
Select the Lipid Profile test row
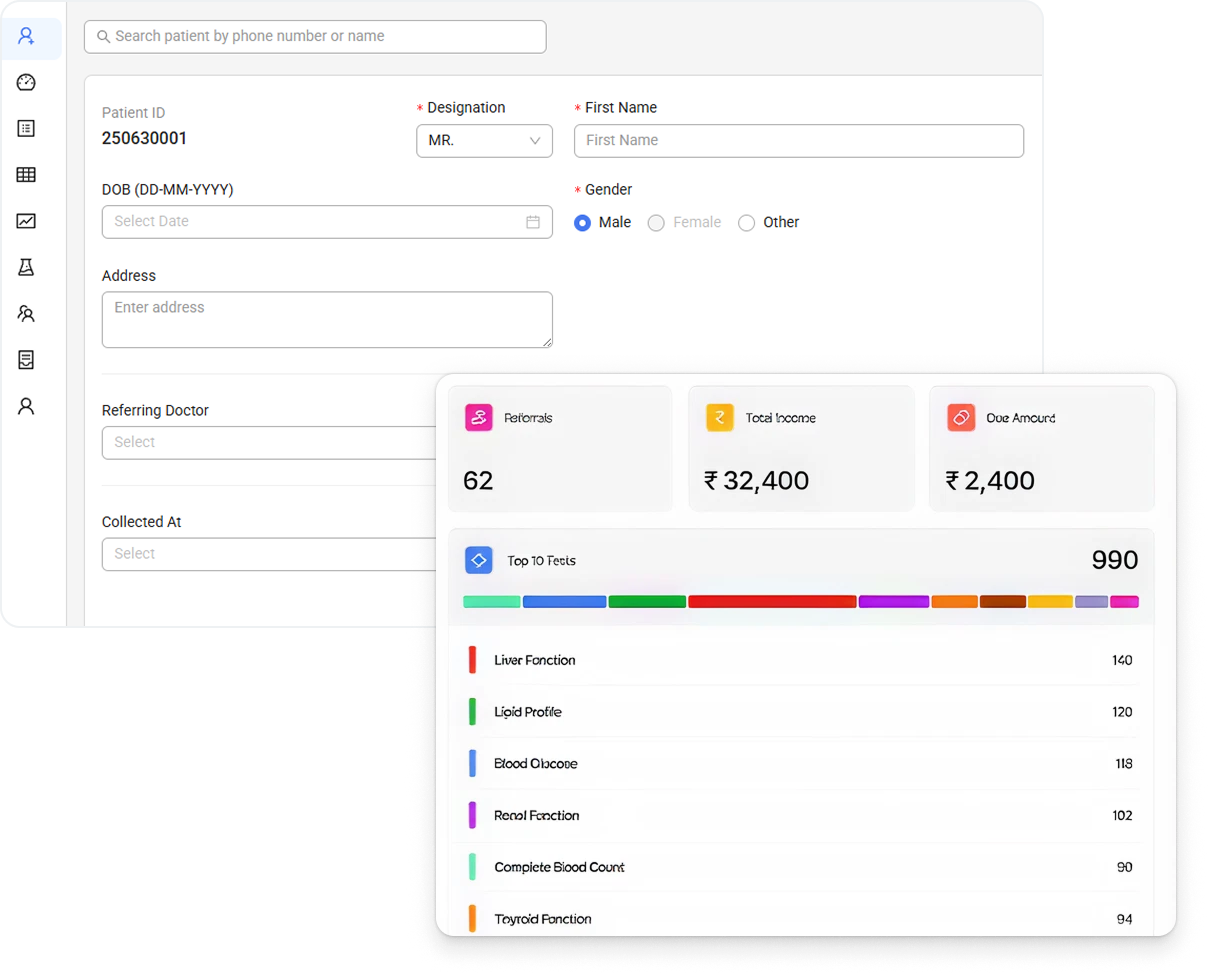click(x=800, y=712)
